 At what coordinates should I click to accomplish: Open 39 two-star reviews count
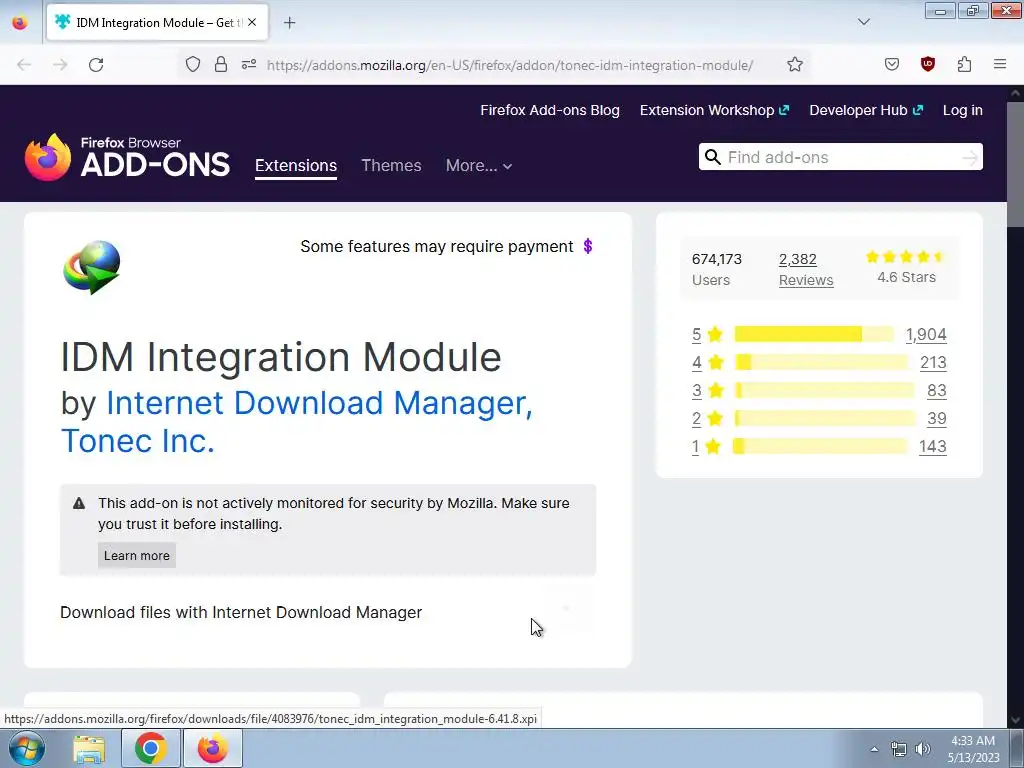click(936, 419)
